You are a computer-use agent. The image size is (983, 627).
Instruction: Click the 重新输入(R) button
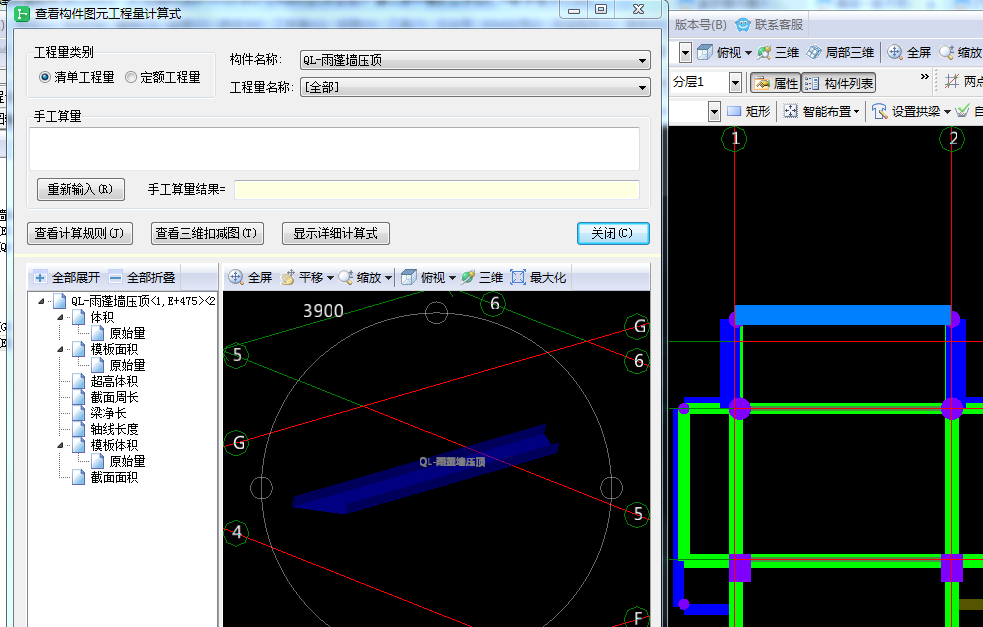pyautogui.click(x=81, y=189)
